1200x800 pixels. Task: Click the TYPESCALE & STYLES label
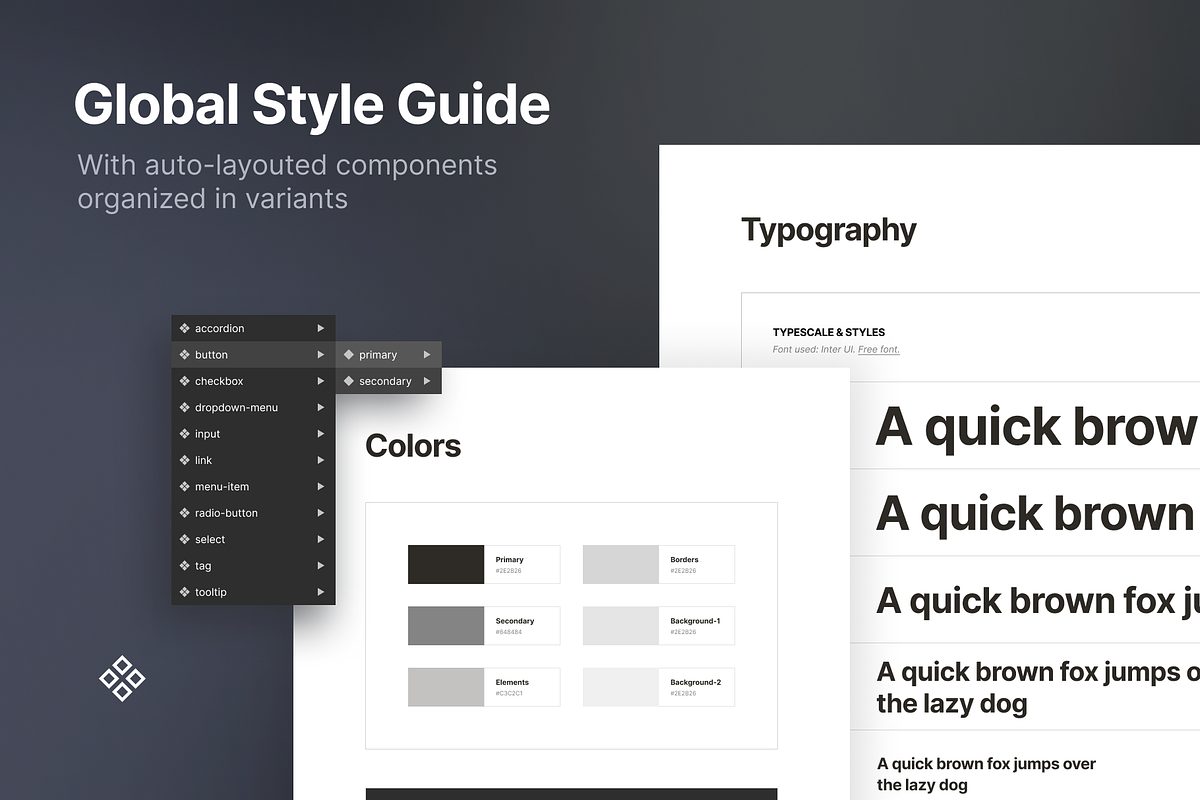829,332
